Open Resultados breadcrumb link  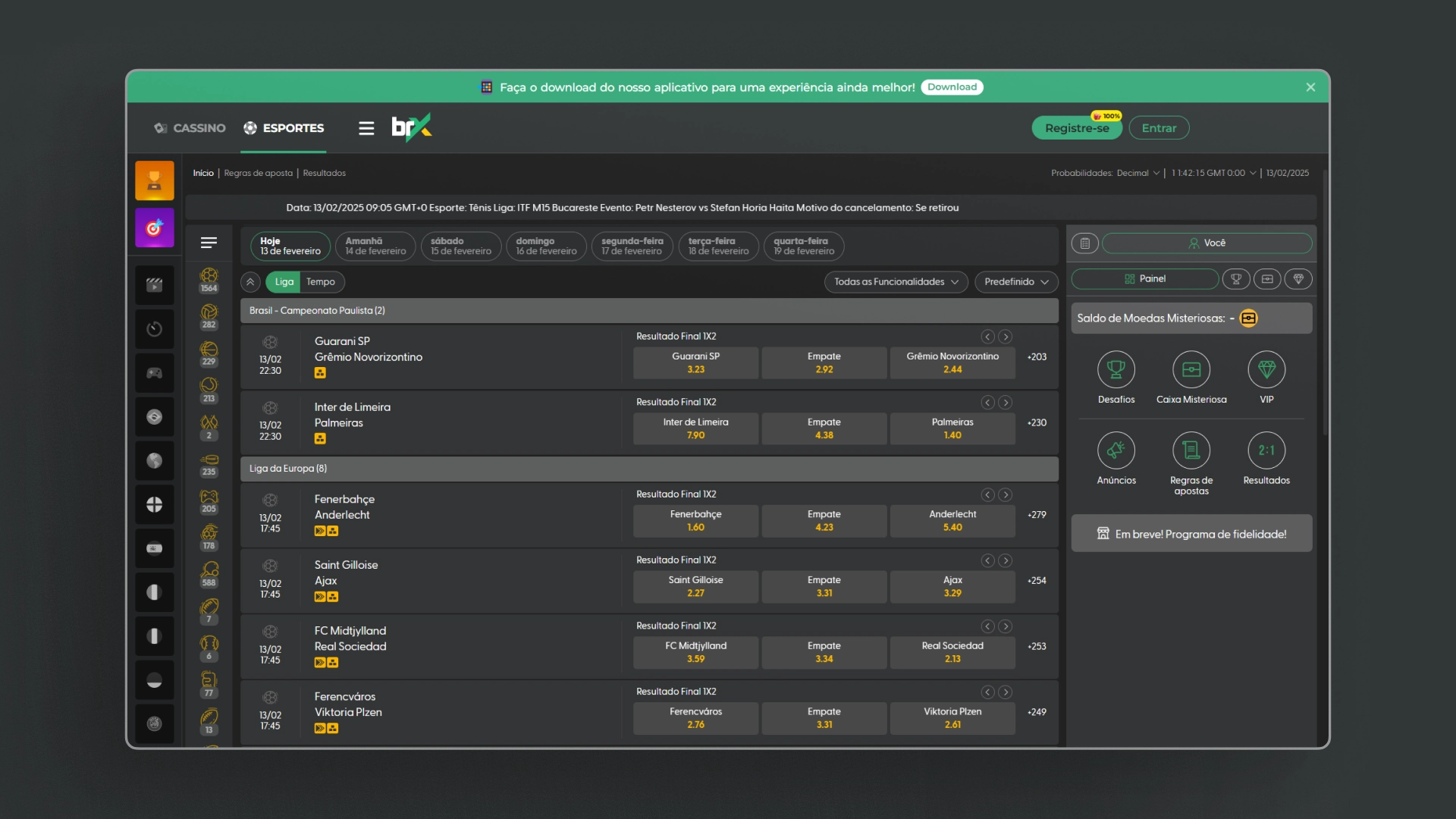[324, 174]
